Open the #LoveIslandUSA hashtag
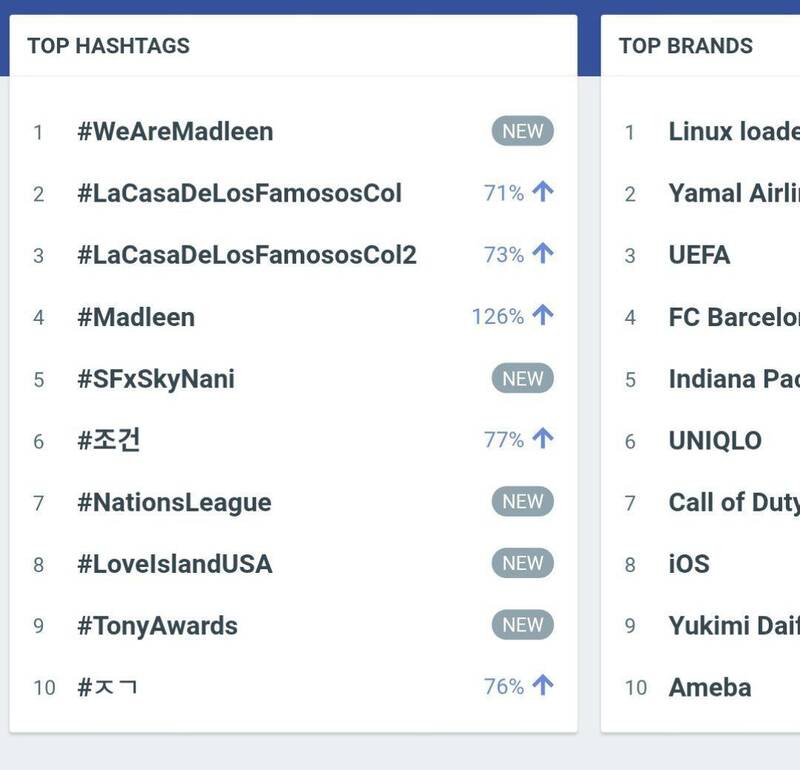 [175, 564]
